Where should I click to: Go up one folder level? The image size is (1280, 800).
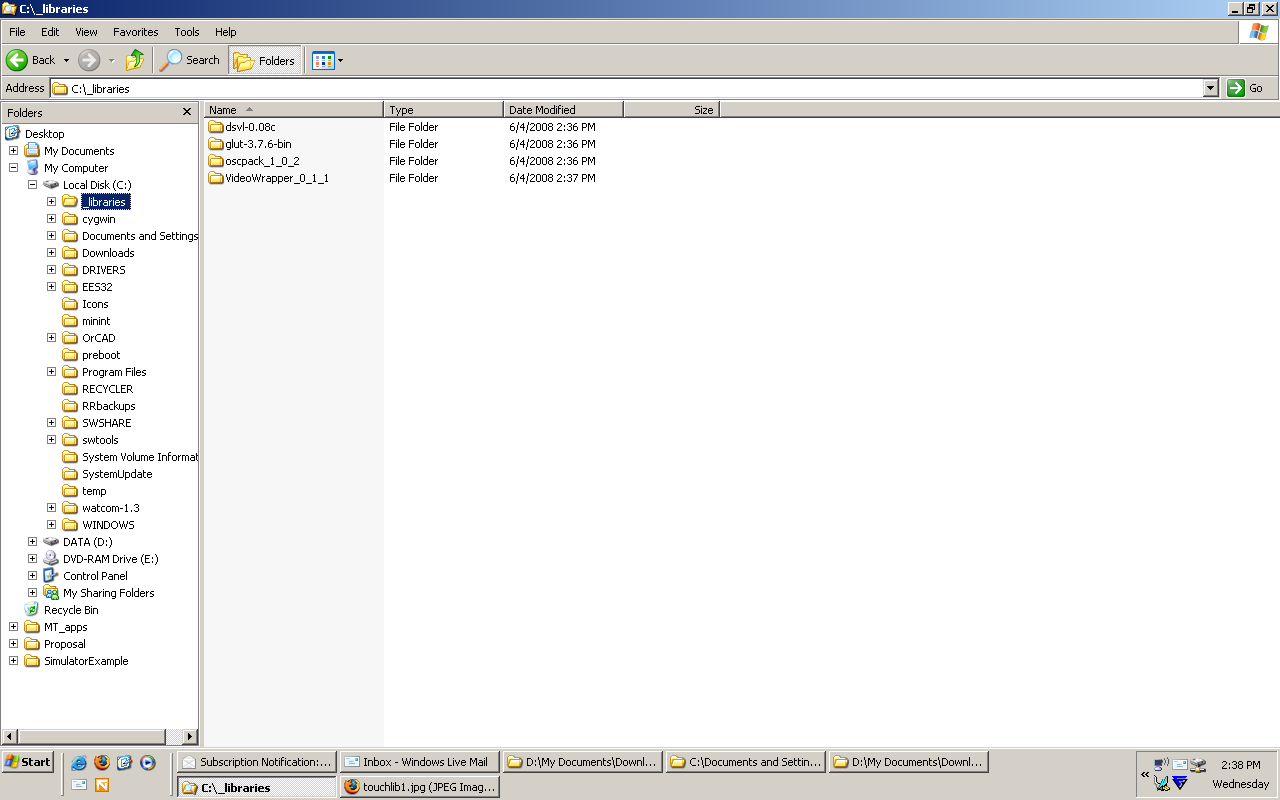click(135, 60)
